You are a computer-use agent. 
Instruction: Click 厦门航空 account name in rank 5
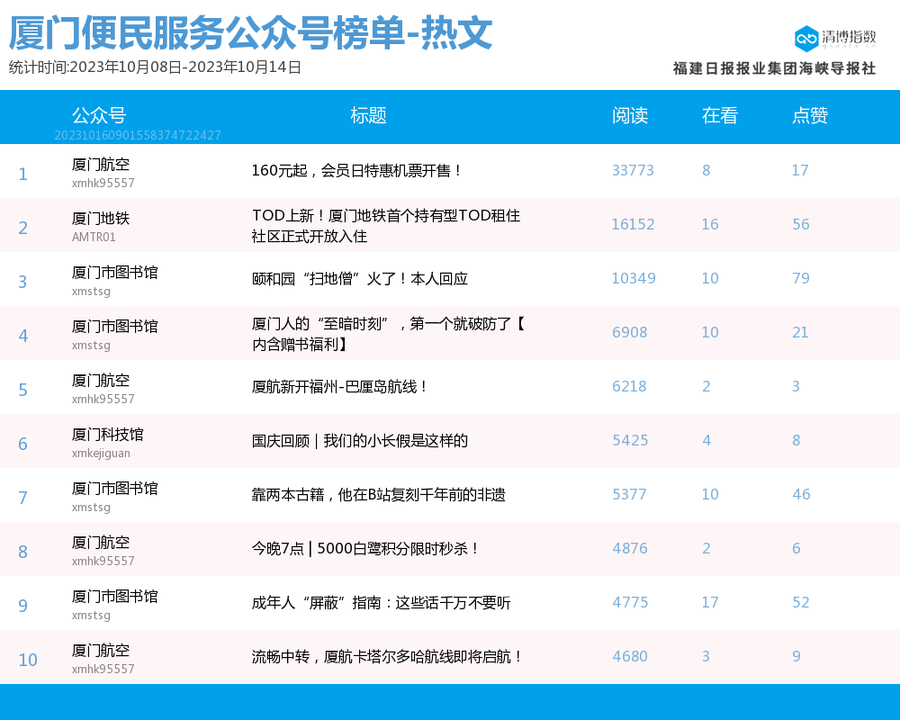point(100,380)
